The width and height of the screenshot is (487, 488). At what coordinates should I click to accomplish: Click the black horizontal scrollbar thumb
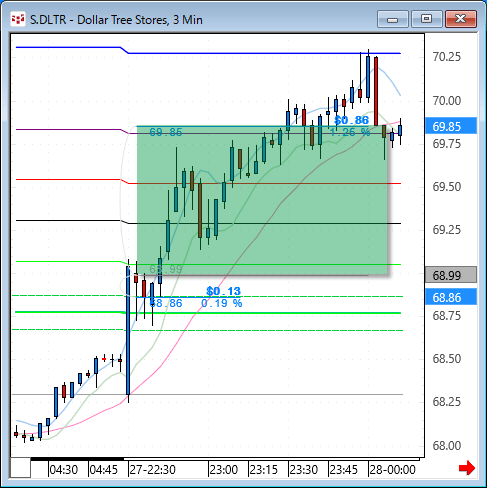[x=78, y=459]
